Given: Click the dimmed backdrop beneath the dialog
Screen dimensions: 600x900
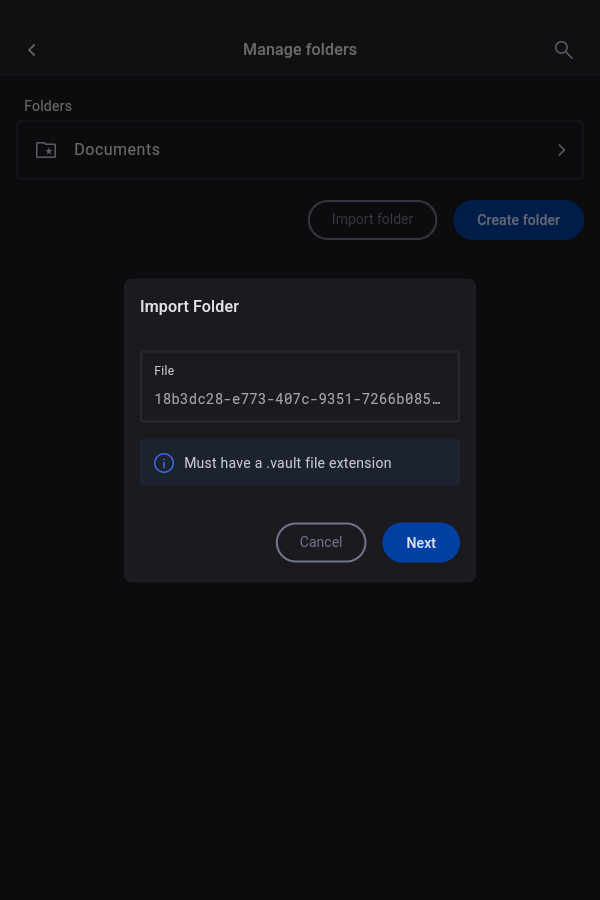Looking at the screenshot, I should click(300, 740).
